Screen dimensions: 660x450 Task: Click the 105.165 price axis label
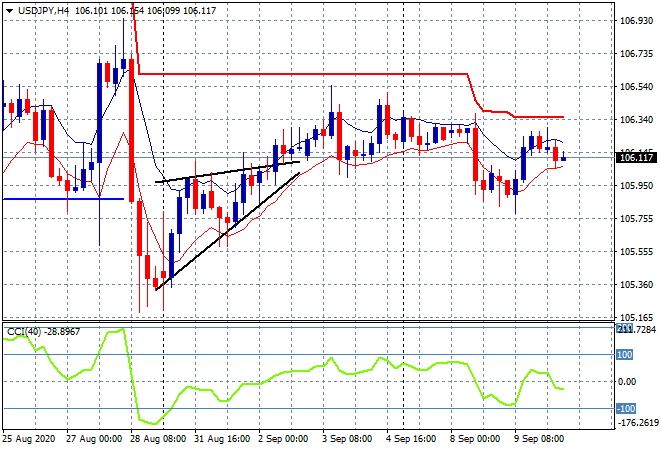click(636, 317)
